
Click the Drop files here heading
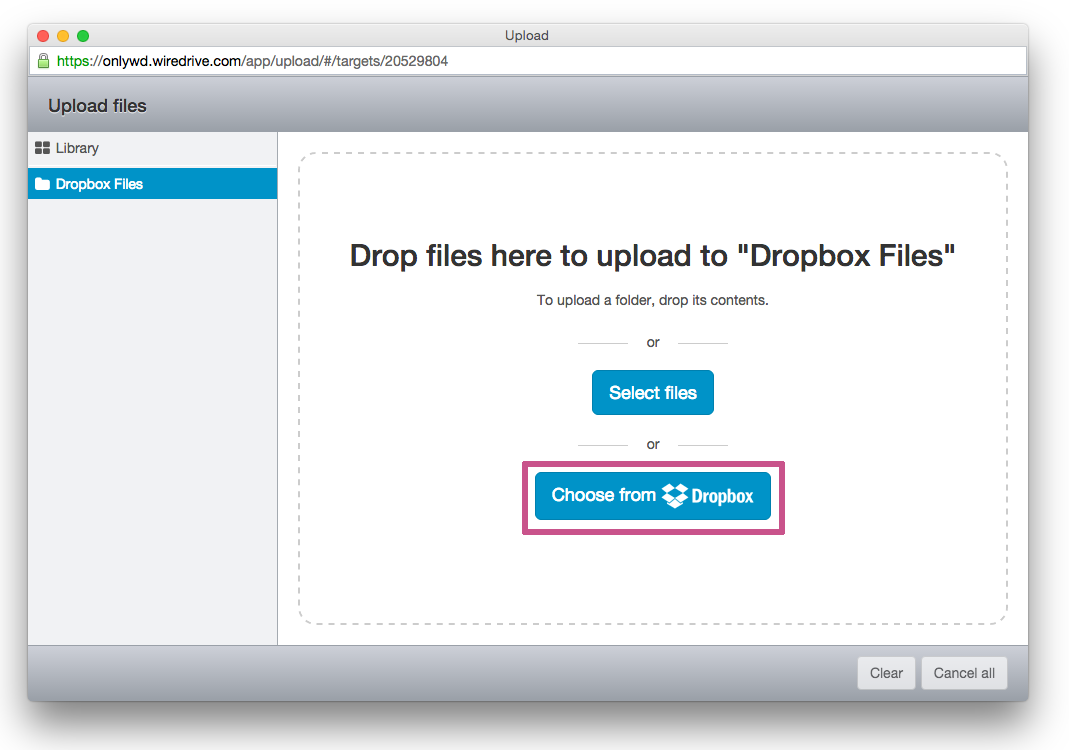[652, 256]
